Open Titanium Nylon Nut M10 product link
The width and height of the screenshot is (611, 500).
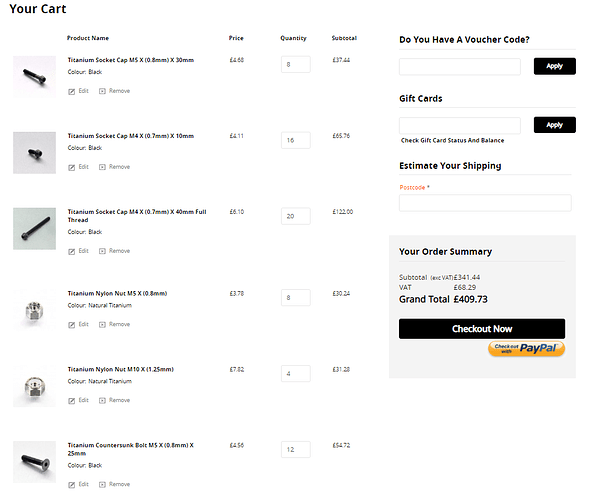pyautogui.click(x=117, y=368)
